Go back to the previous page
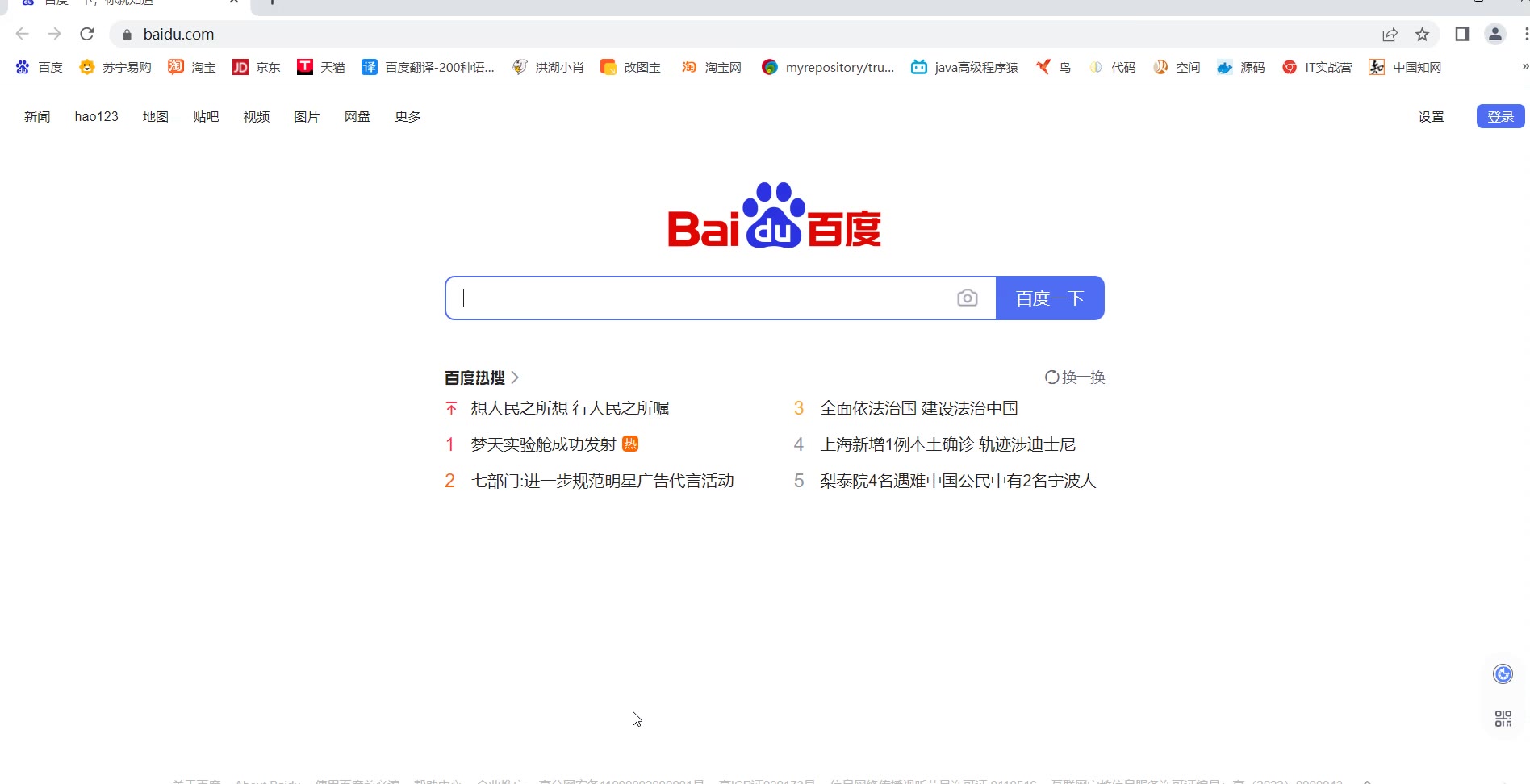This screenshot has width=1530, height=784. 23,34
